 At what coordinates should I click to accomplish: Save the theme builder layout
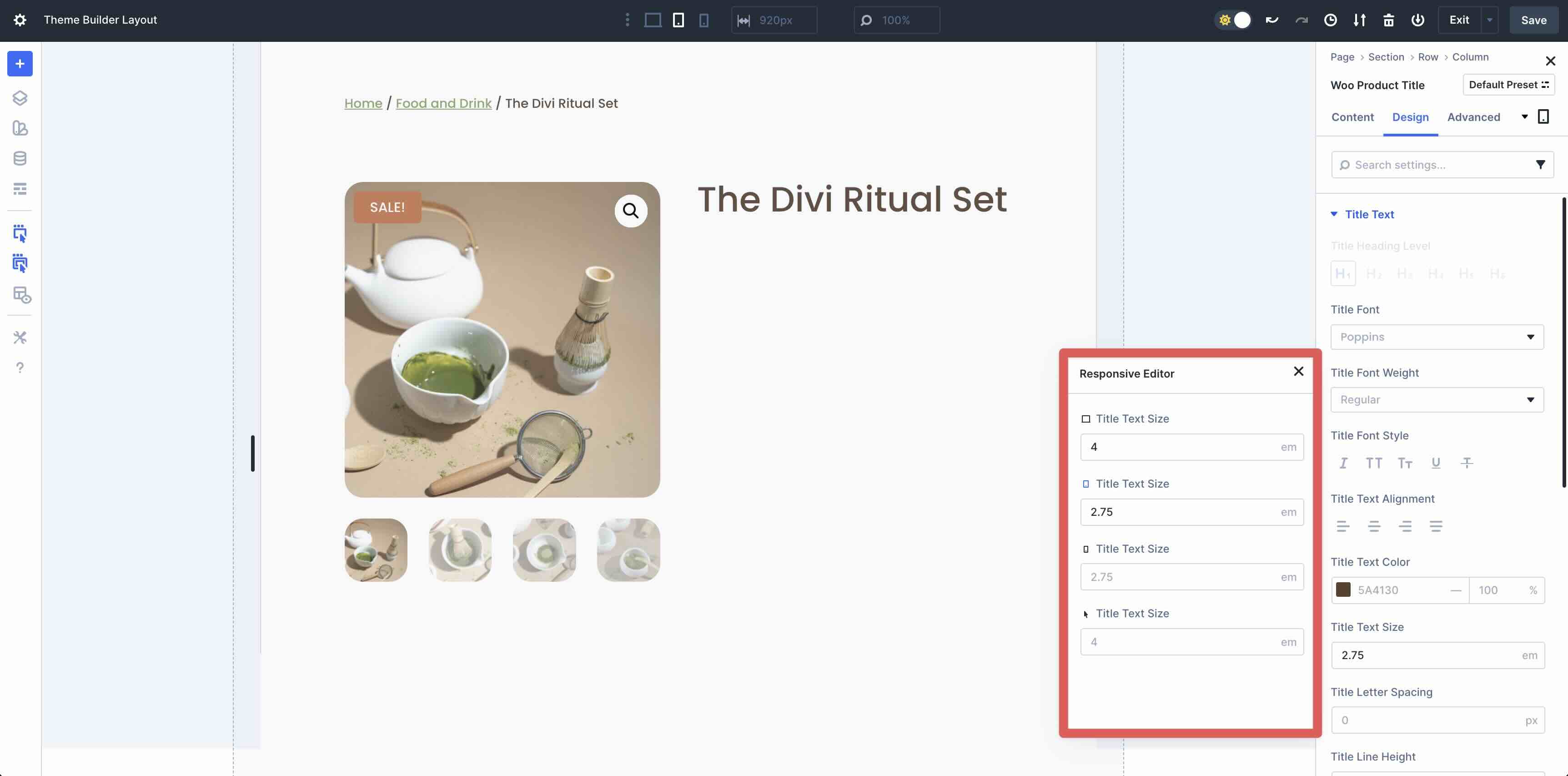(x=1533, y=20)
